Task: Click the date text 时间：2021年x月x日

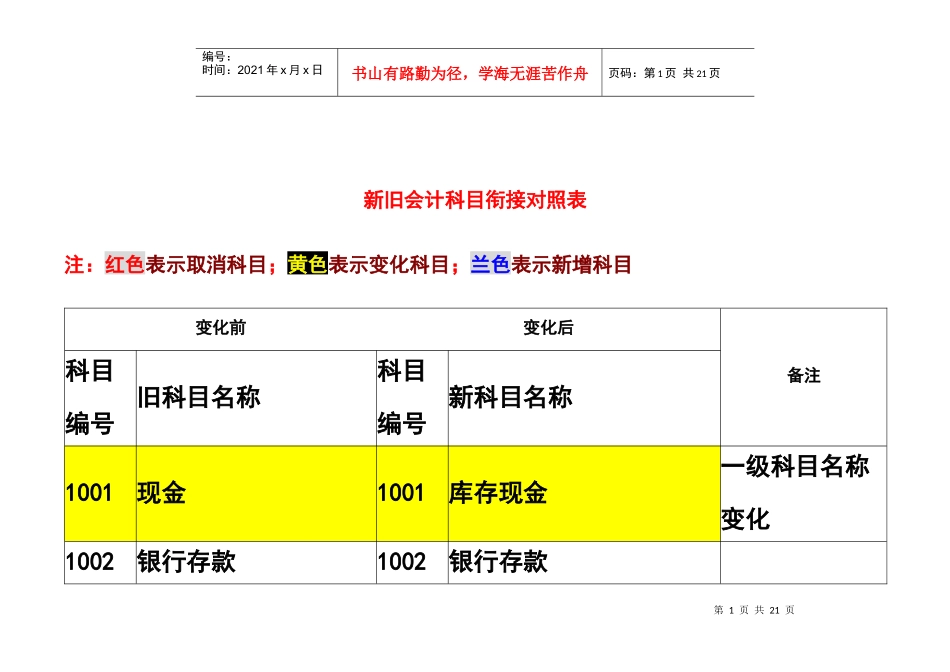Action: pos(262,70)
